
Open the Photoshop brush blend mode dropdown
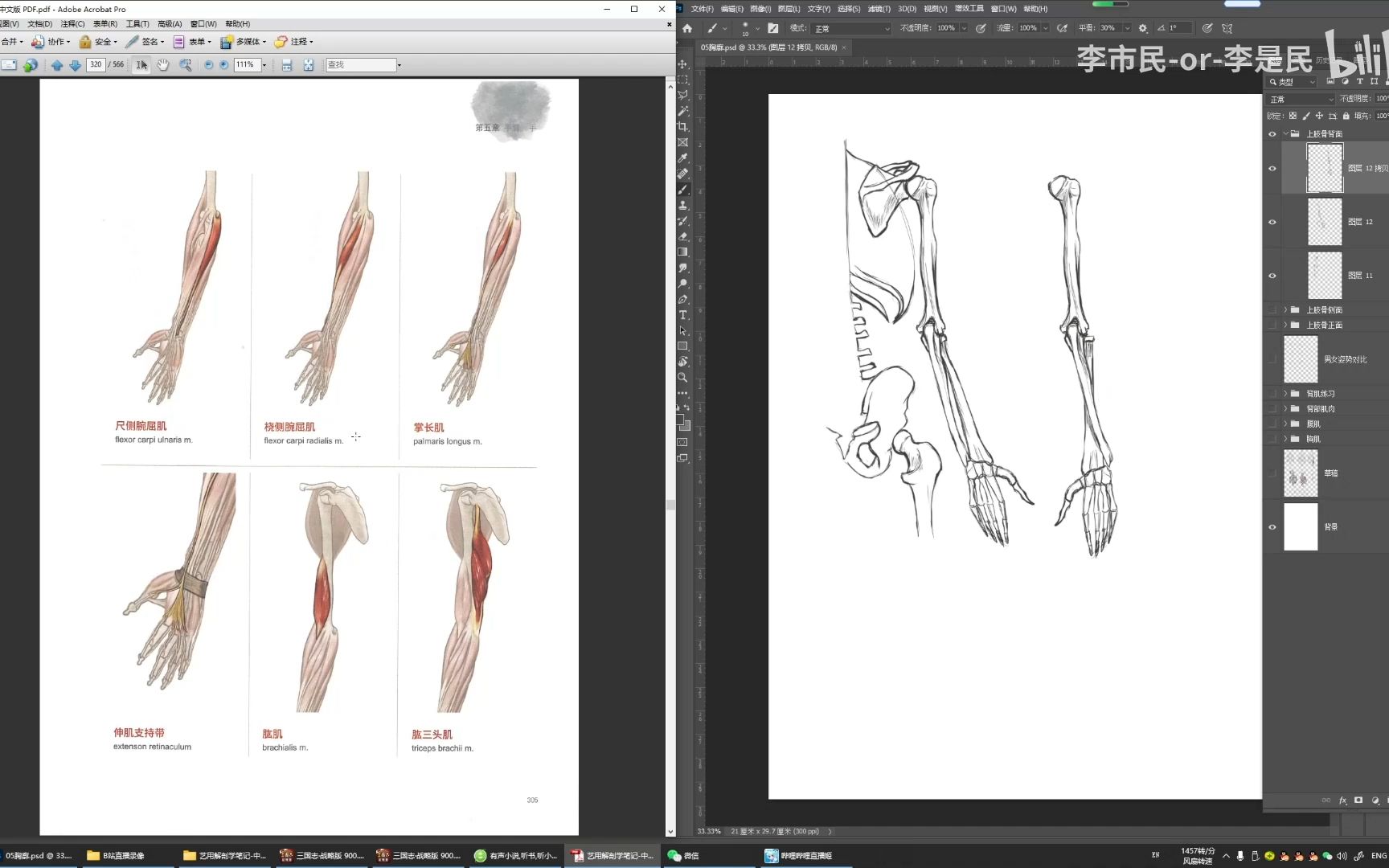coord(852,28)
